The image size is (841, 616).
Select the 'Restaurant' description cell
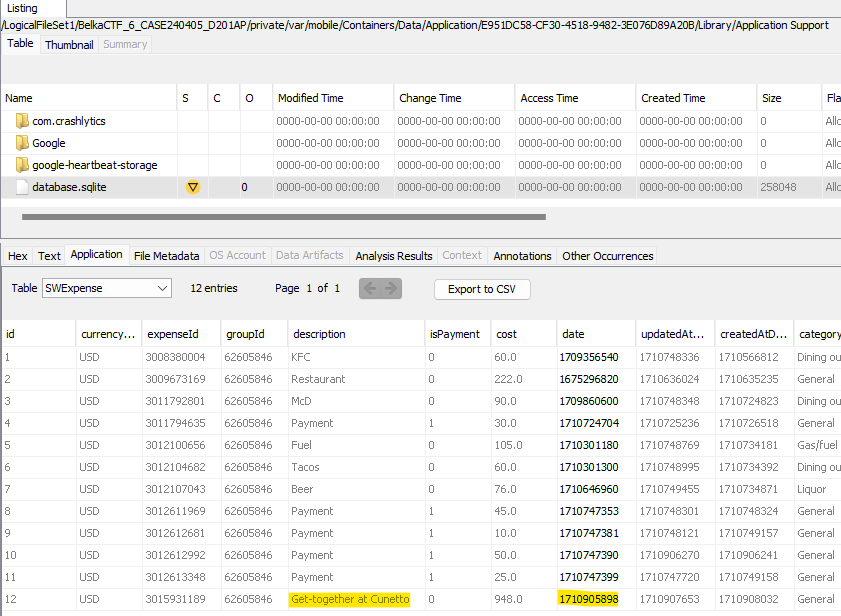[356, 379]
